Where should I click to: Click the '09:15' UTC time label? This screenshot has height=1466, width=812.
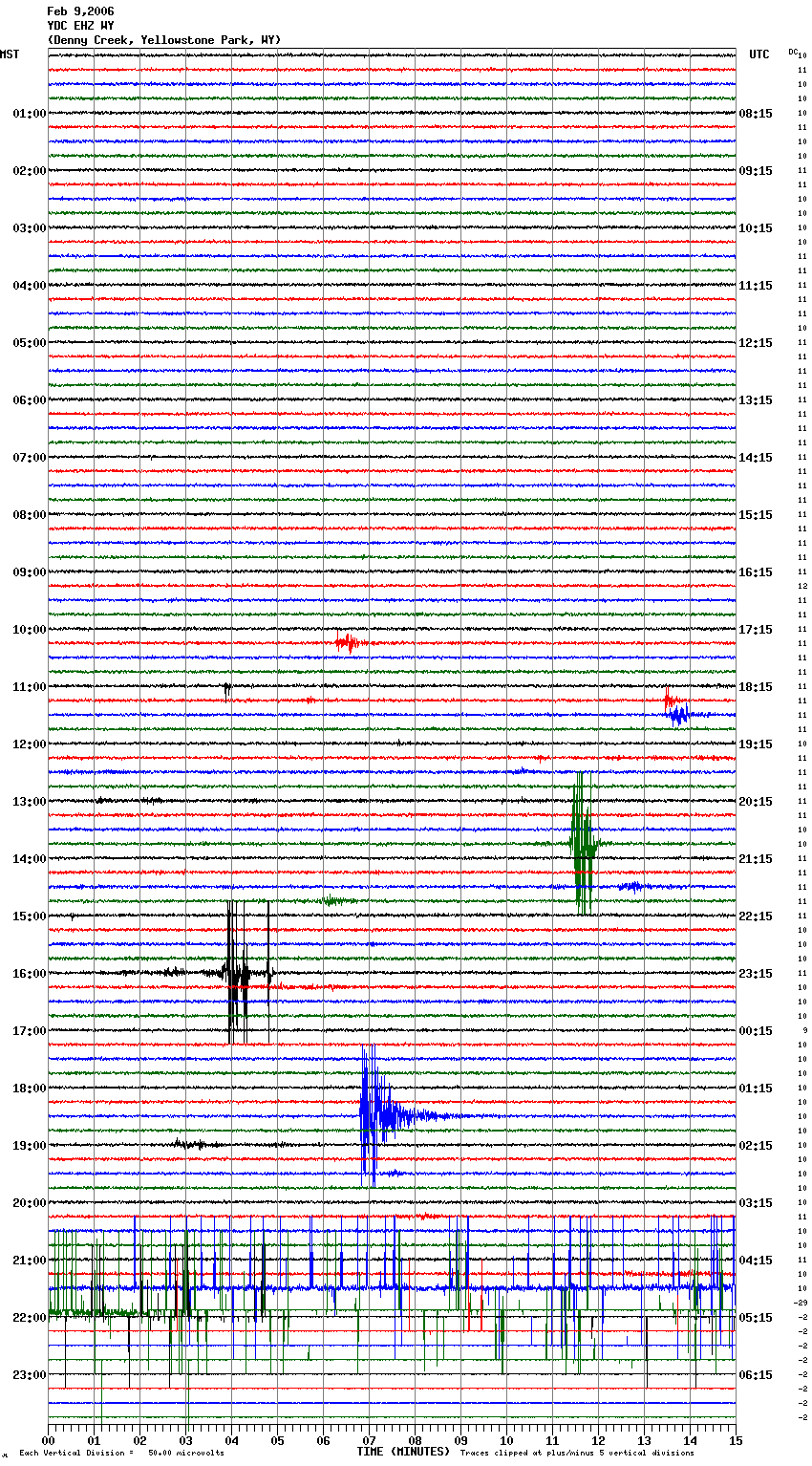tap(756, 171)
